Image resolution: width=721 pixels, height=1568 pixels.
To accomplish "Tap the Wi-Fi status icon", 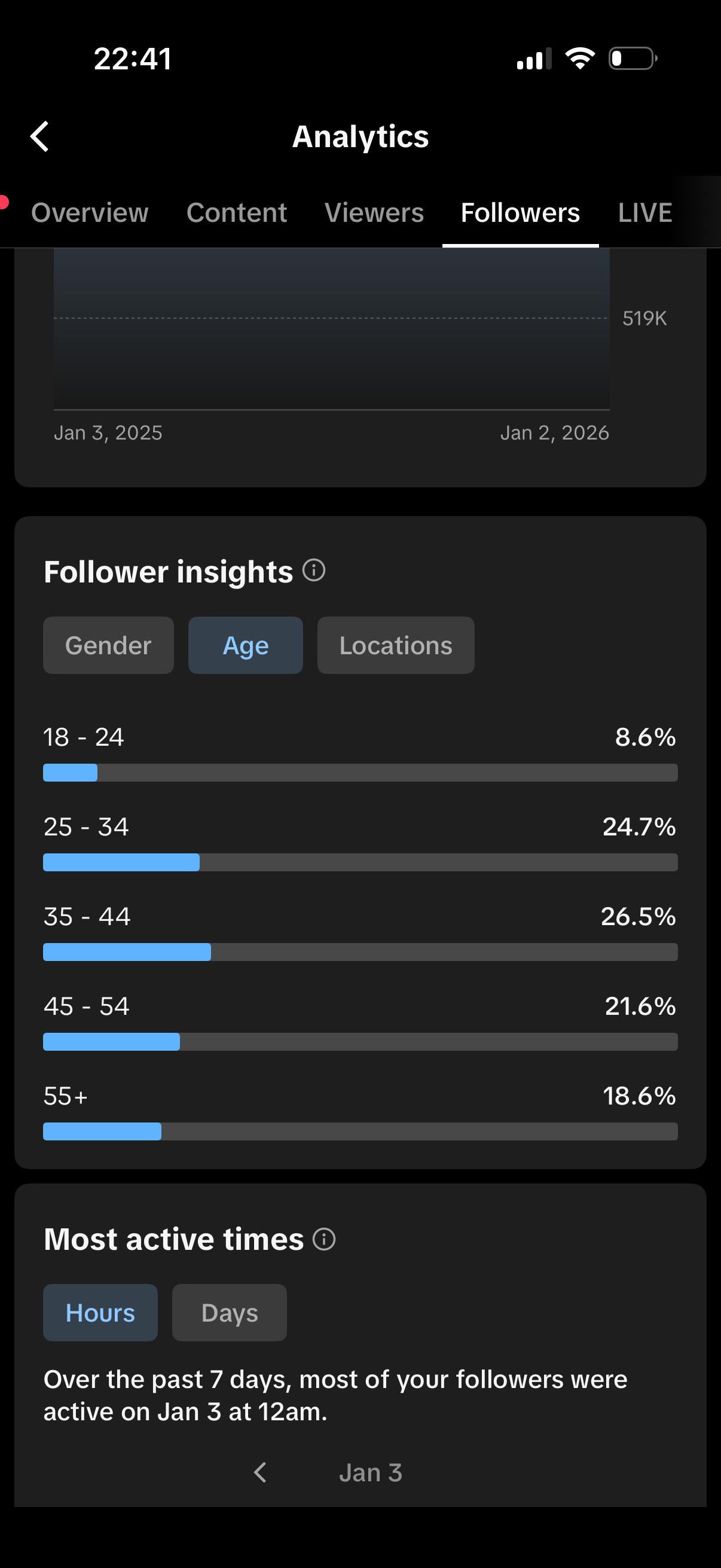I will click(x=580, y=59).
